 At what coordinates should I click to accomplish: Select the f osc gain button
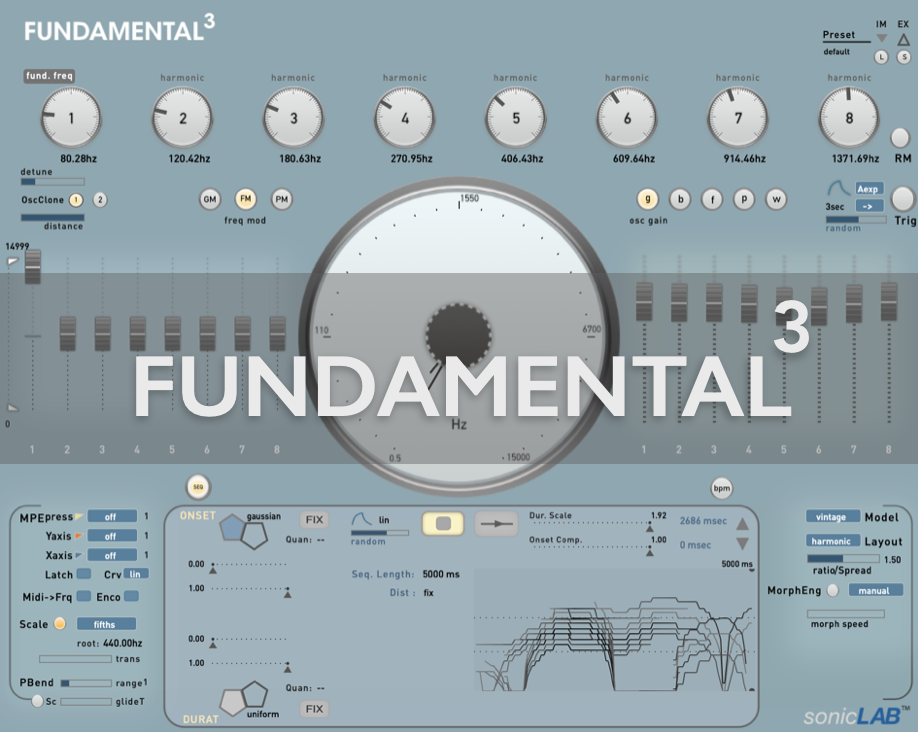pos(712,199)
